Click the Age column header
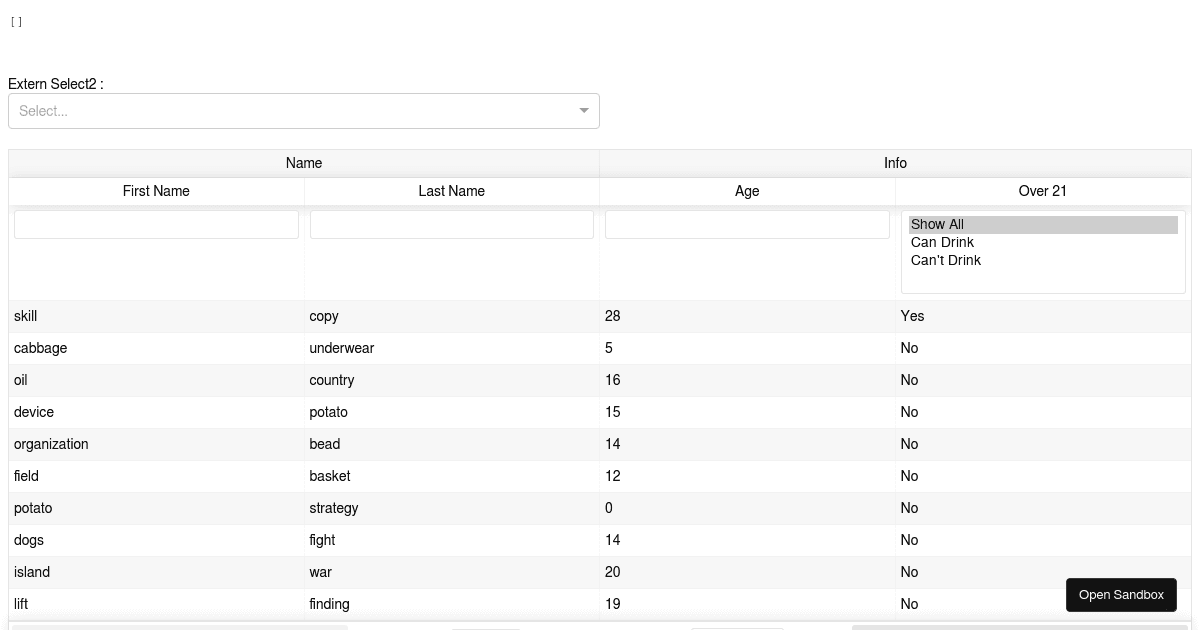 tap(747, 191)
